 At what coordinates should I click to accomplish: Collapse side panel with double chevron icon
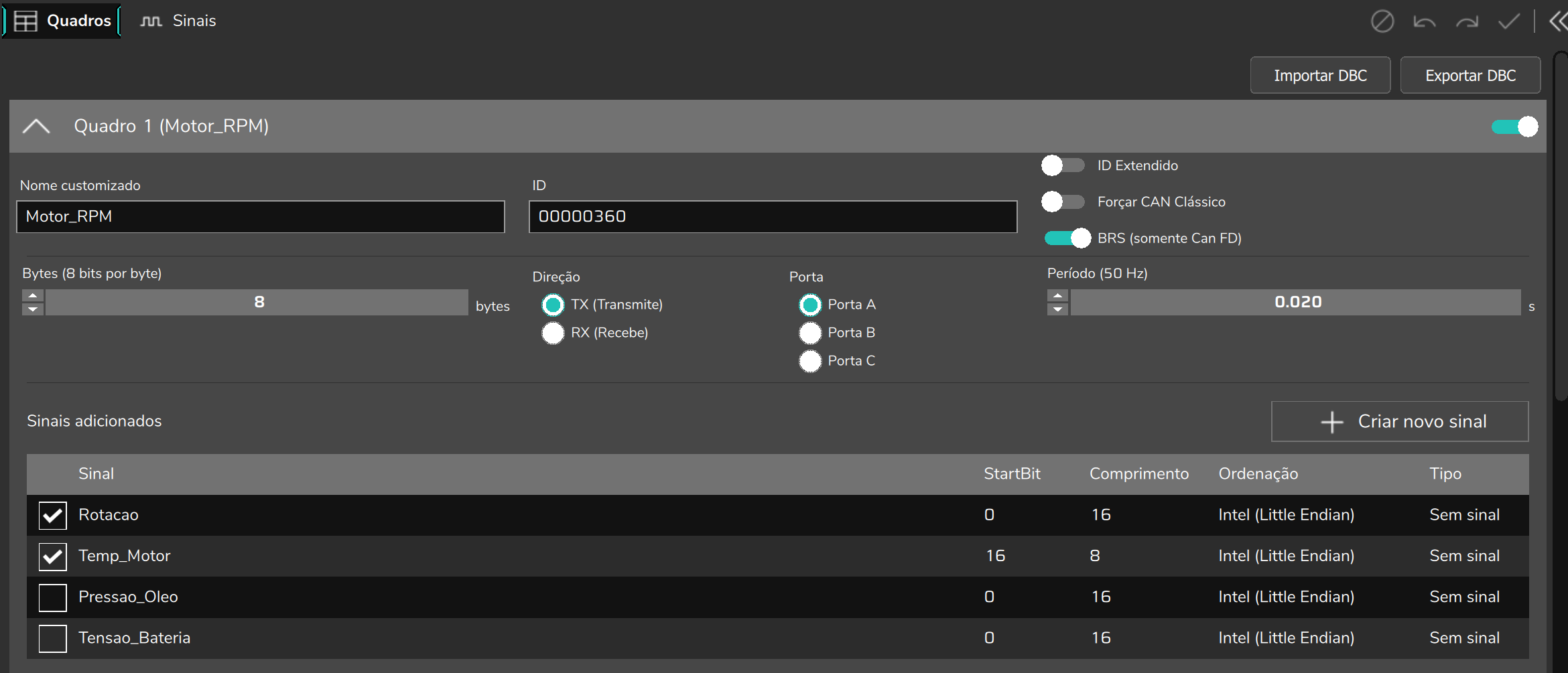point(1558,21)
